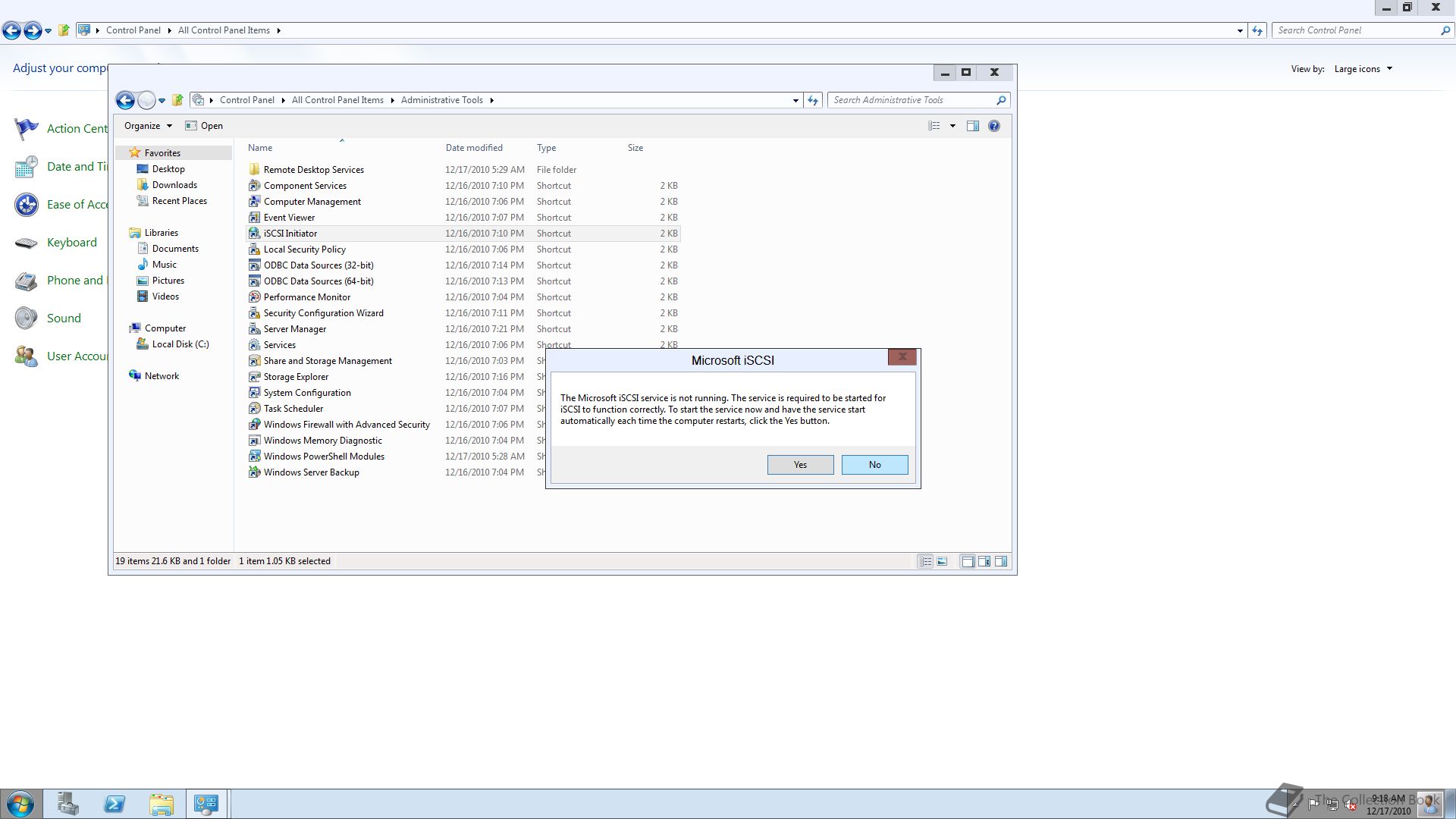Select the Windows Server Backup icon
Screen dimensions: 1456x819
255,472
